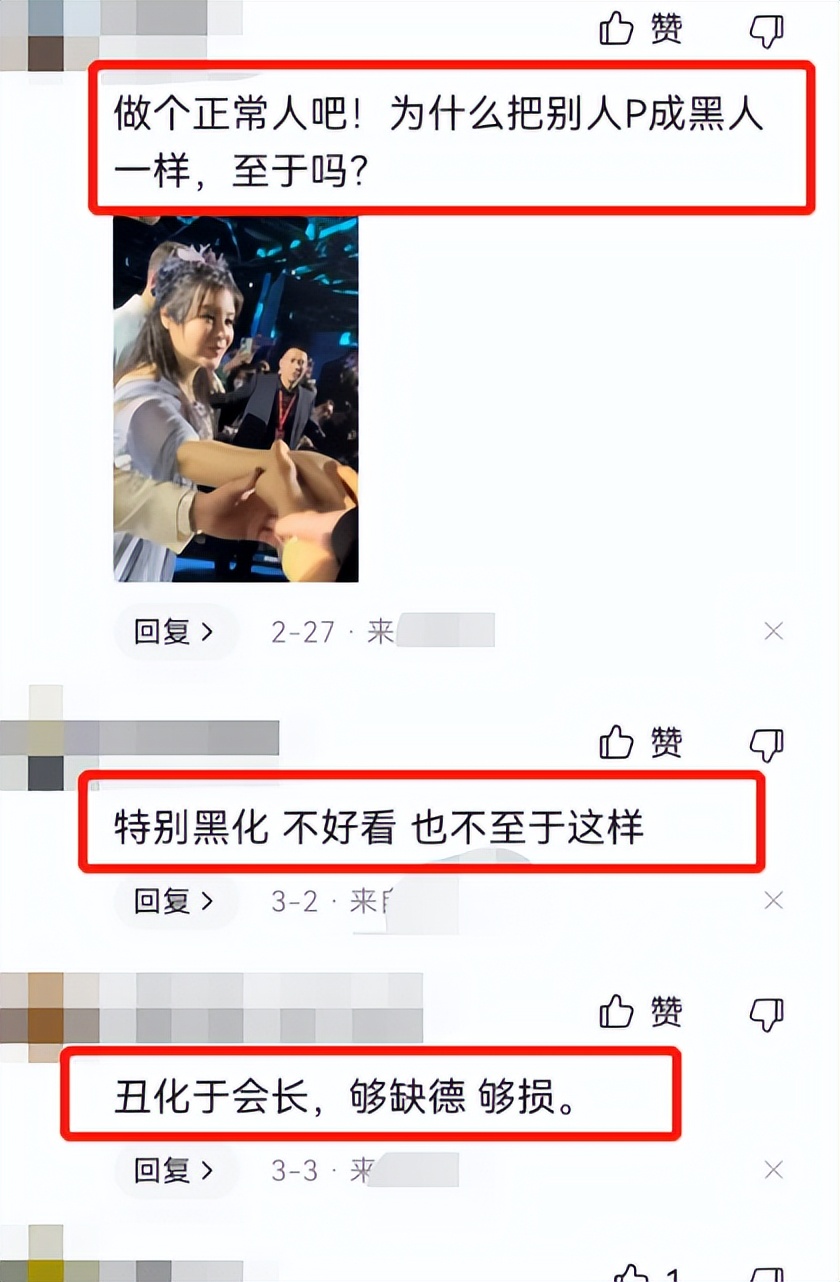Click the 赞 label on the first comment
Image resolution: width=840 pixels, height=1282 pixels.
[667, 30]
